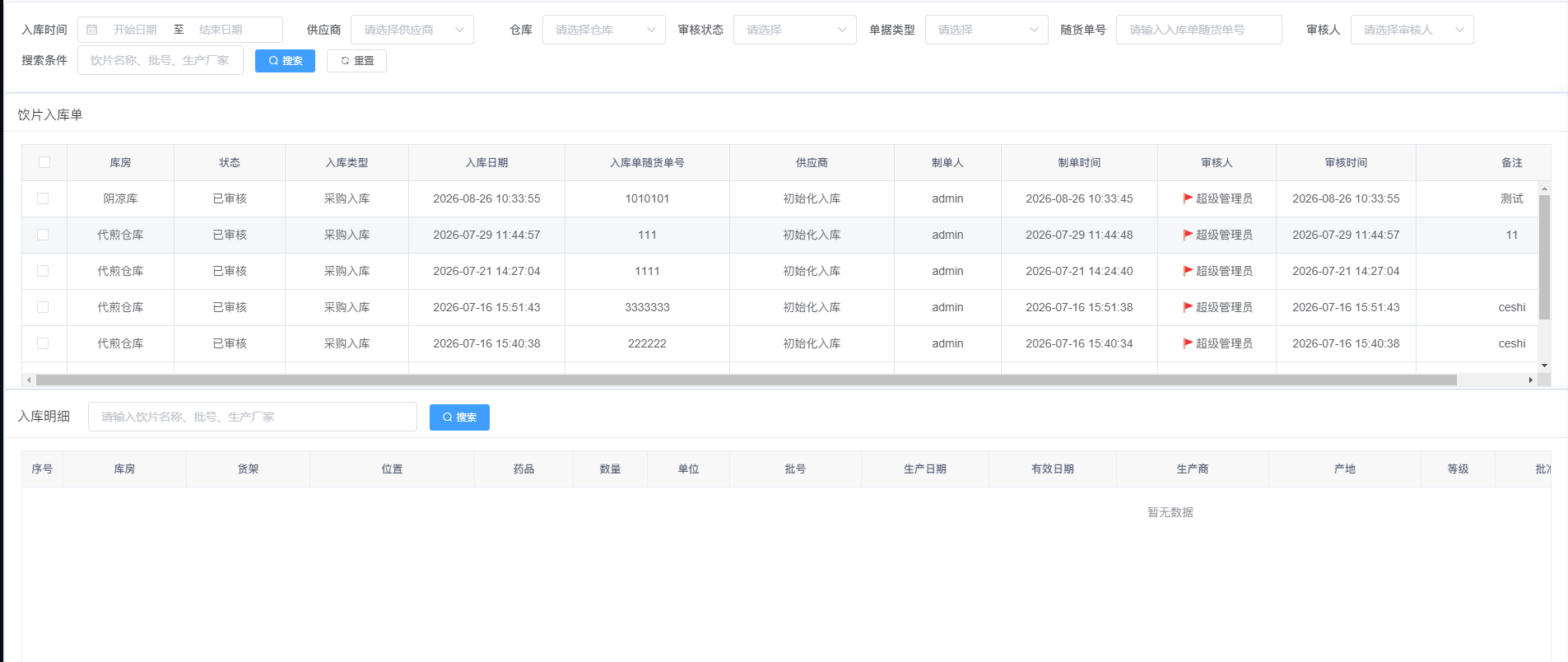The width and height of the screenshot is (1568, 662).
Task: Click the 重置 reset button
Action: point(356,61)
